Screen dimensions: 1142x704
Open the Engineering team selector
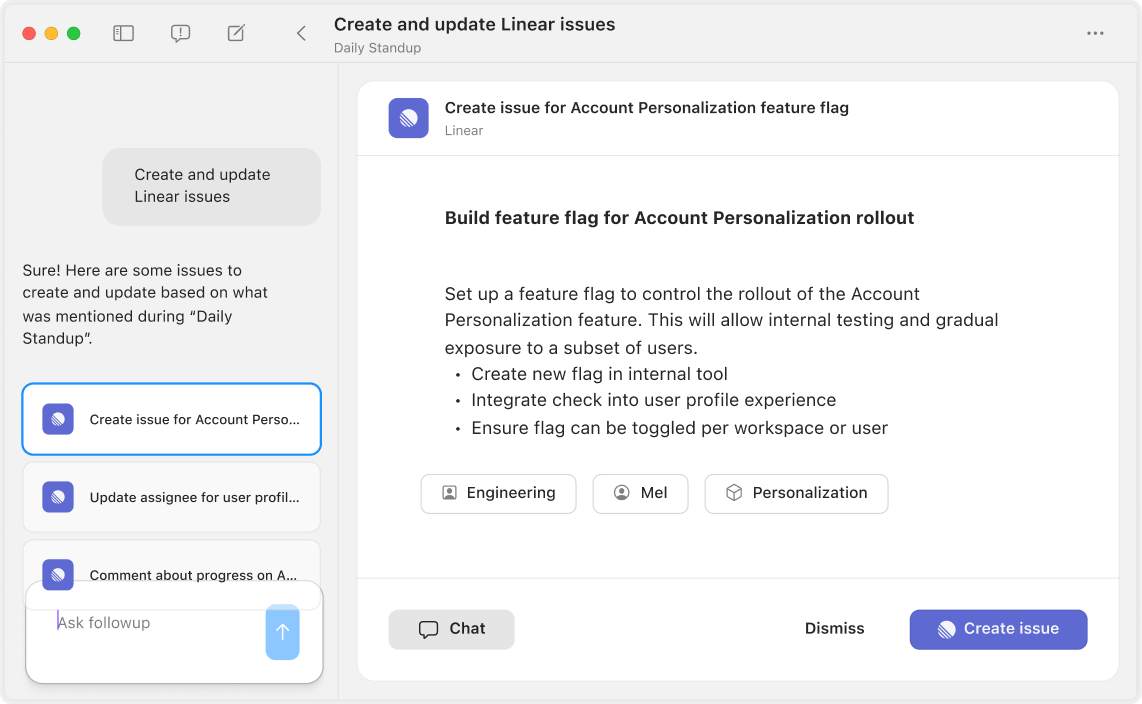[x=498, y=493]
